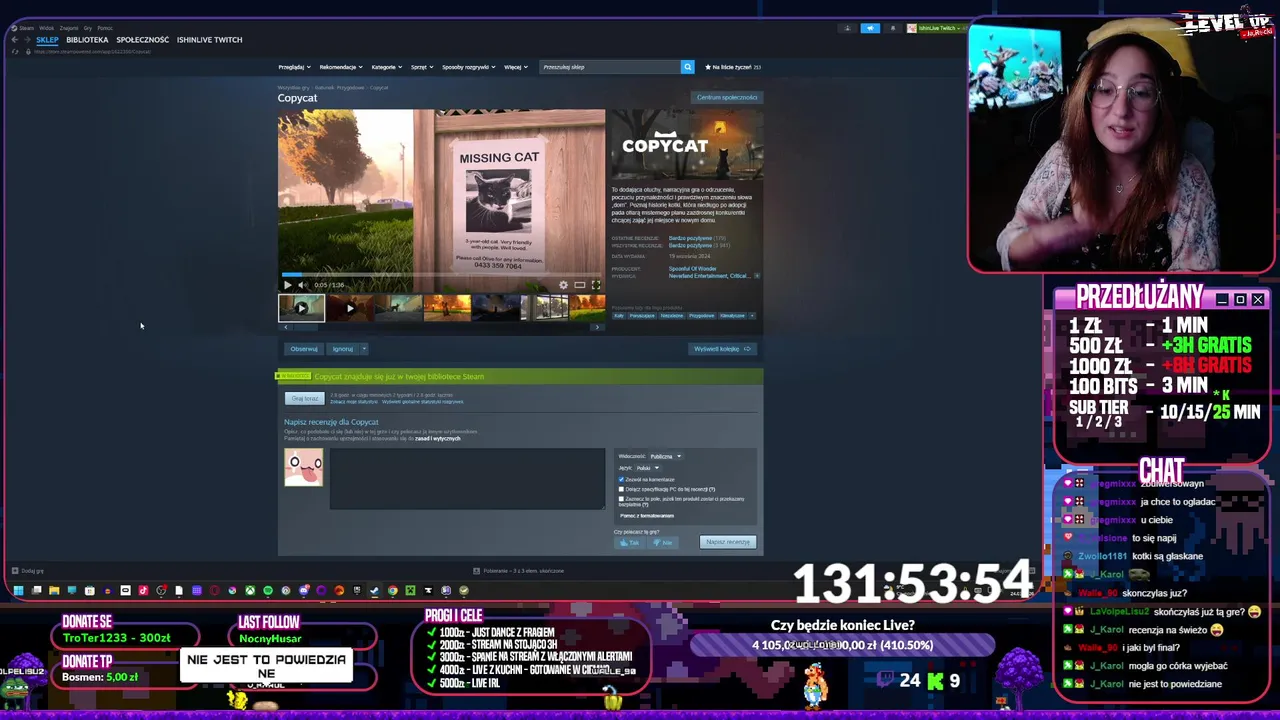Image resolution: width=1280 pixels, height=720 pixels.
Task: Expand the Ignoruj options arrow
Action: (x=364, y=349)
